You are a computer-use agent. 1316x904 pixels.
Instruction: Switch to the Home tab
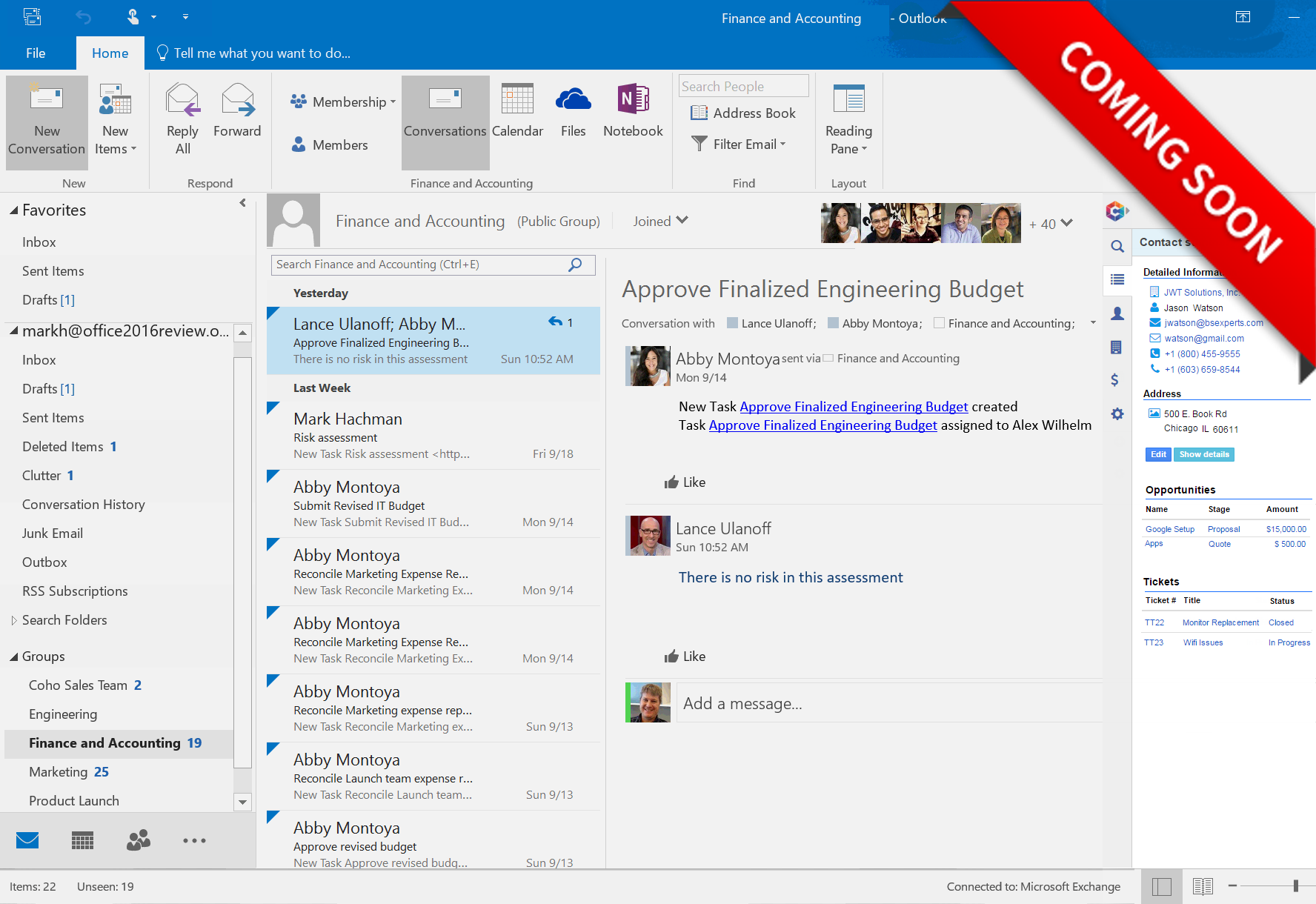tap(110, 53)
